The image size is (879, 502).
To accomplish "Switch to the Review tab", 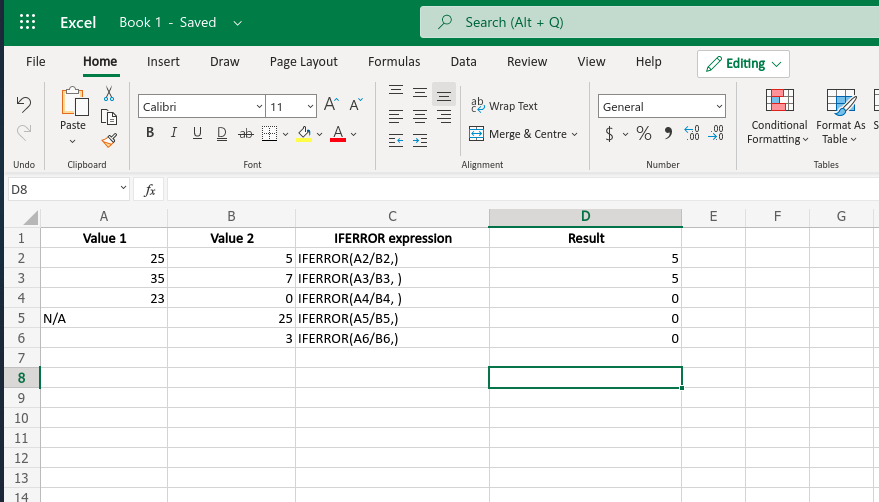I will (x=527, y=62).
